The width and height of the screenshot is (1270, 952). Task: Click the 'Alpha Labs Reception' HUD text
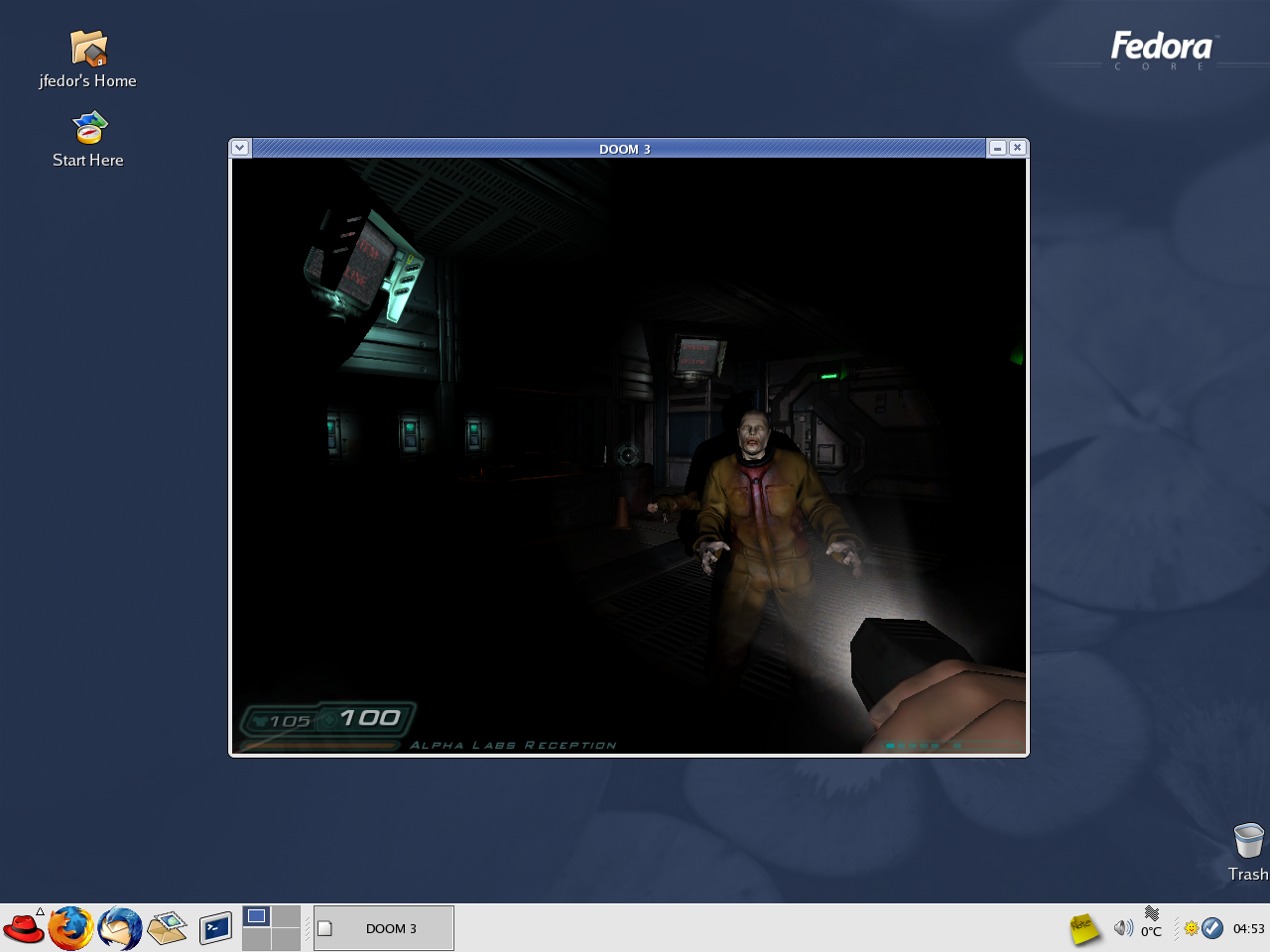point(513,745)
